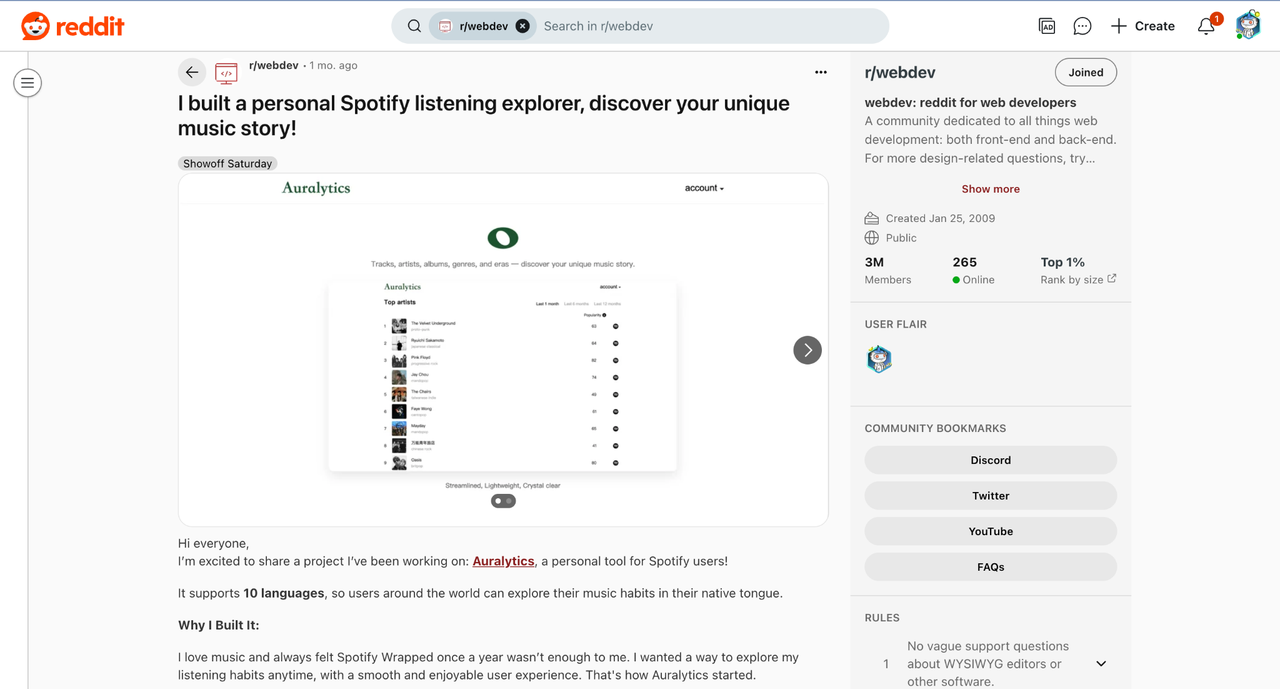1280x689 pixels.
Task: Click the USER FLAIR heading
Action: pyautogui.click(x=896, y=324)
